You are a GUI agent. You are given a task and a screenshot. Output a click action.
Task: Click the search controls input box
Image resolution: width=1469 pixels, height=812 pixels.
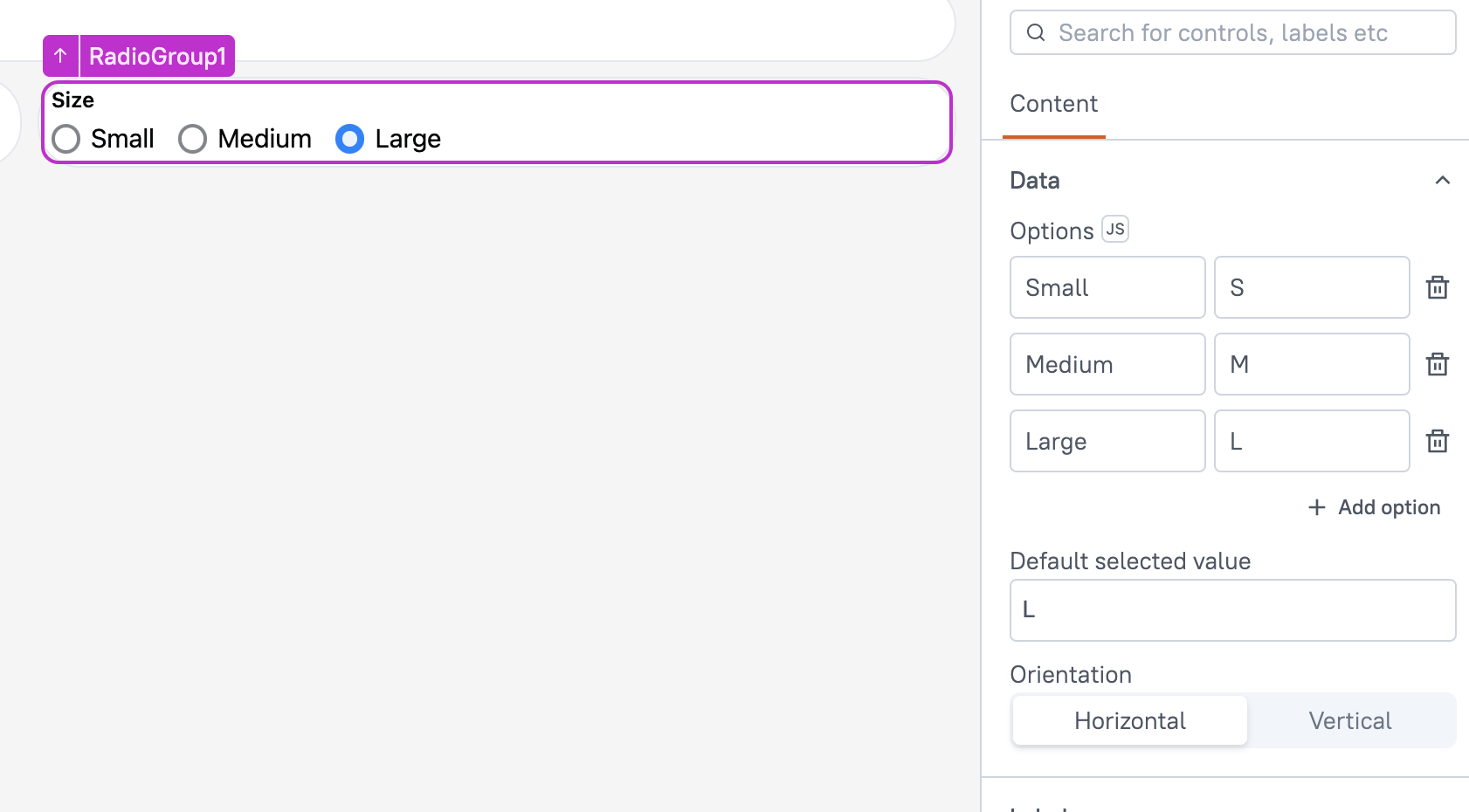pyautogui.click(x=1232, y=32)
